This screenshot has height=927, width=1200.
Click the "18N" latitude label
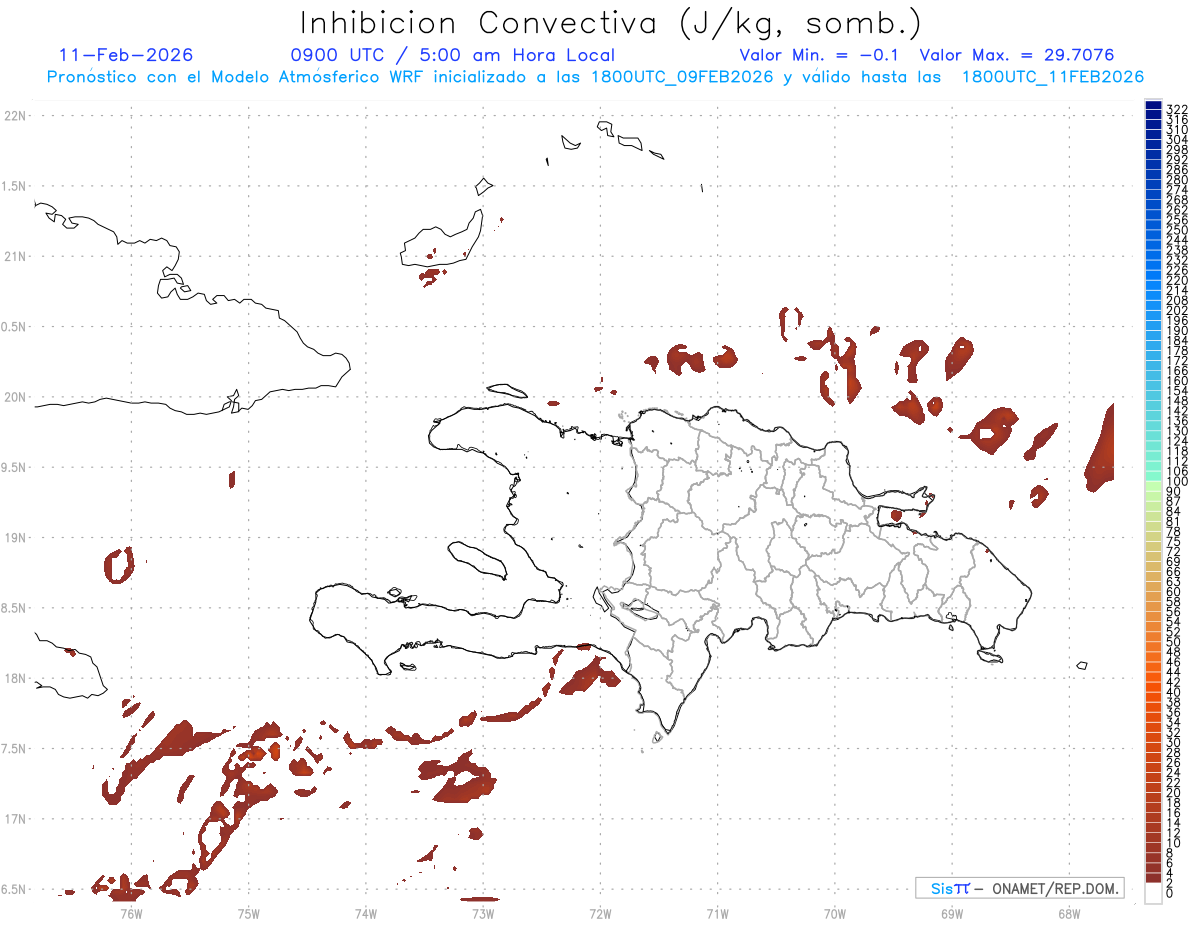[15, 678]
